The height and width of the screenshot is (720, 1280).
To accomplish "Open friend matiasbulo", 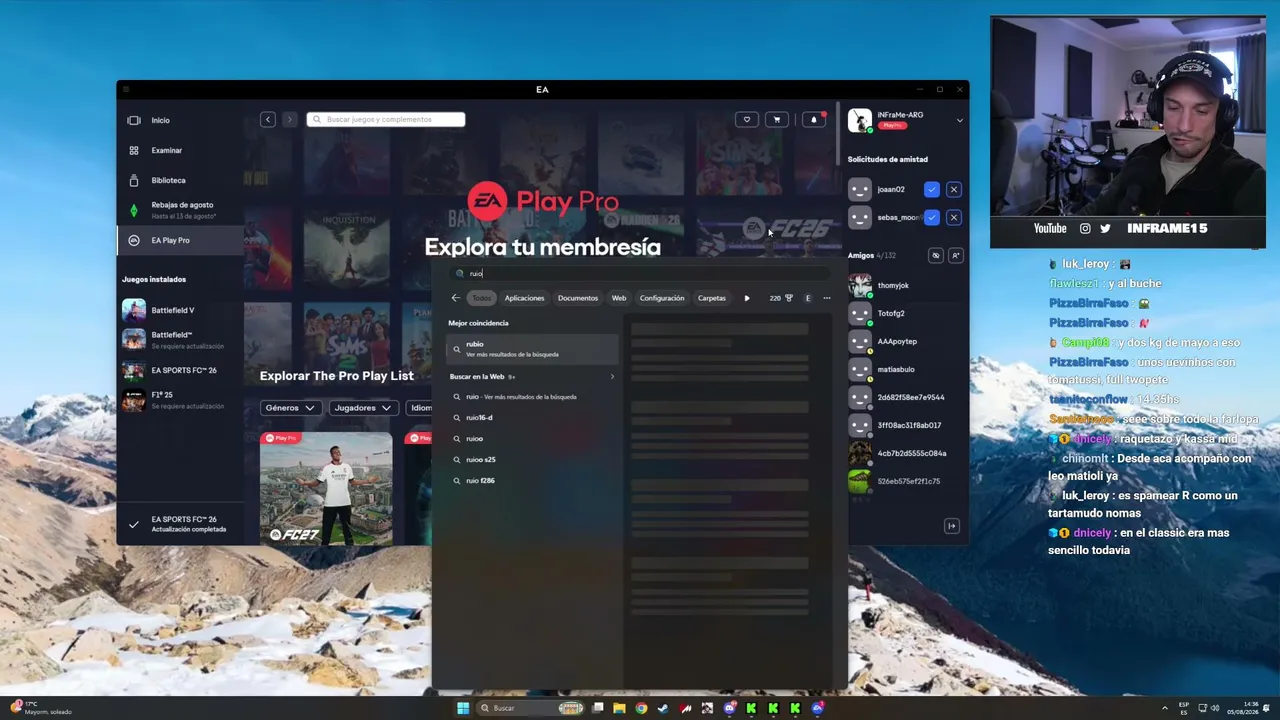I will pos(906,369).
